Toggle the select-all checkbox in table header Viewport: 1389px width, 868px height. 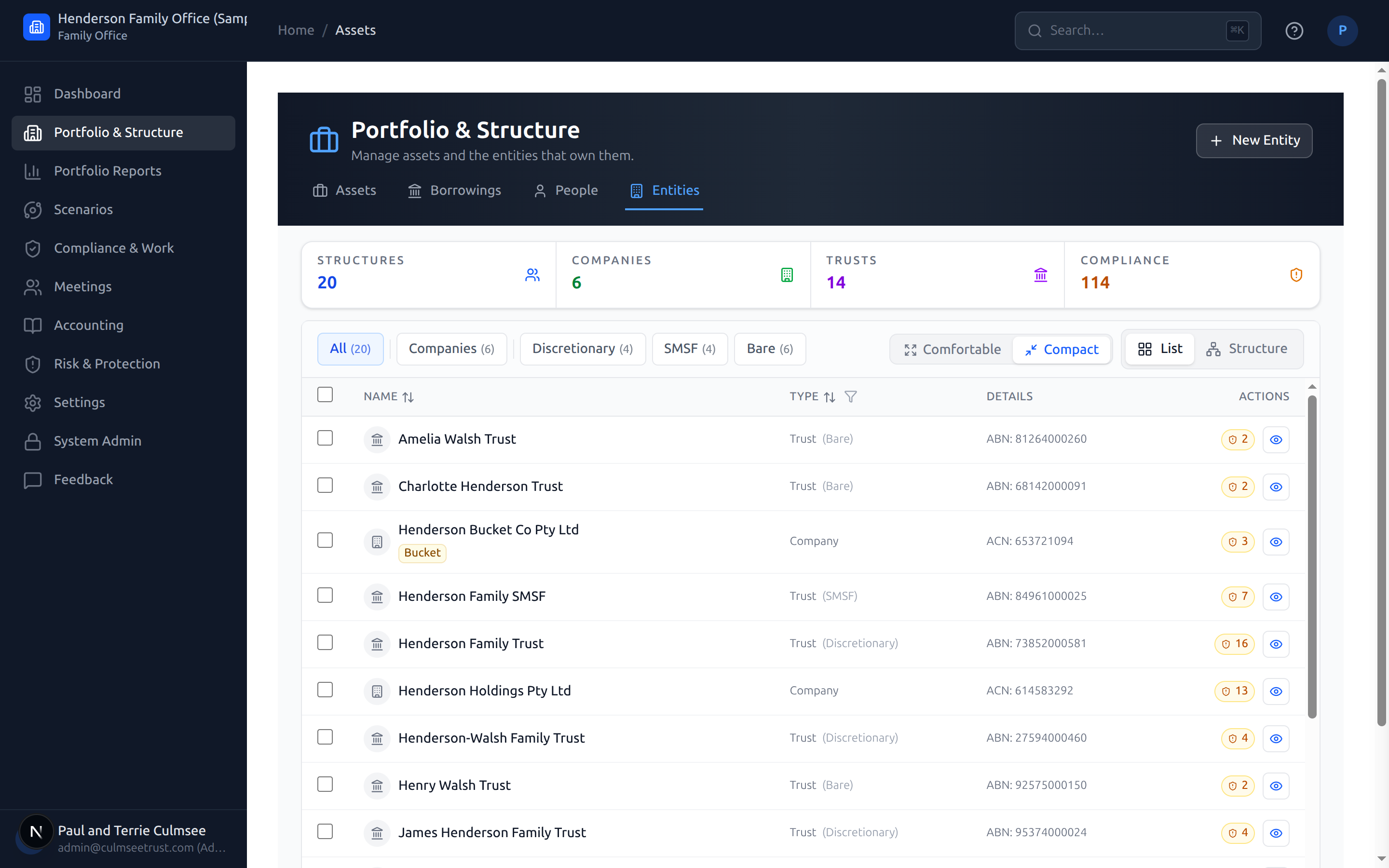(325, 395)
